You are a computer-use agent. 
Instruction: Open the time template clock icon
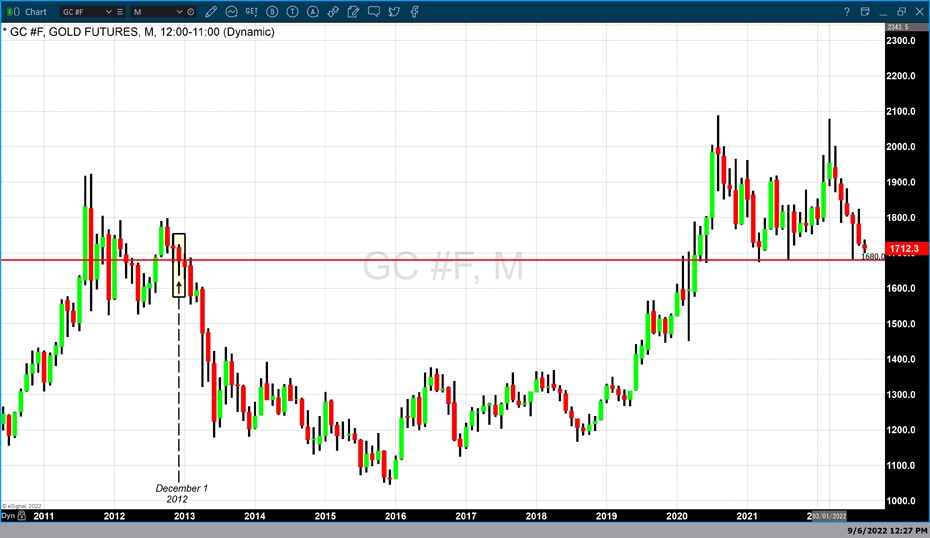[191, 12]
